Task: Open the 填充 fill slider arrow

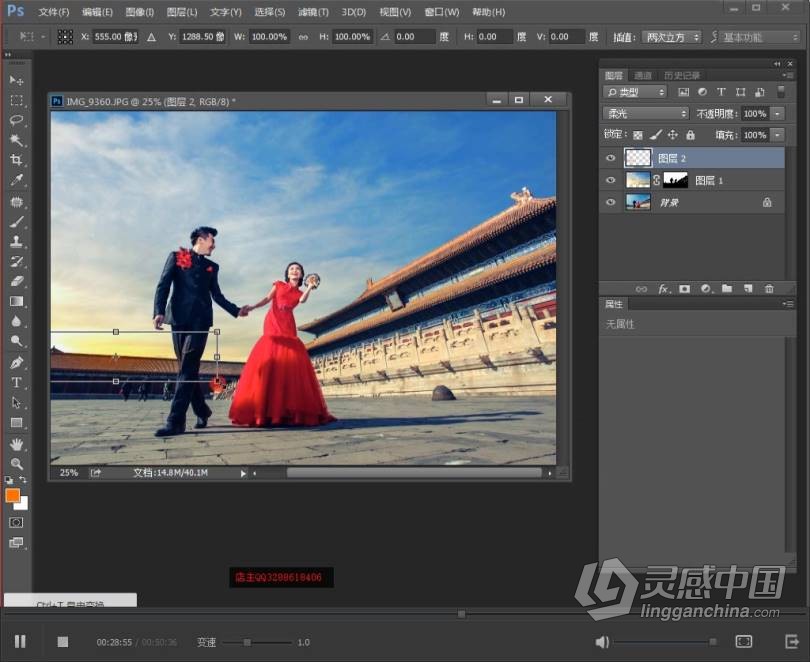Action: 777,135
